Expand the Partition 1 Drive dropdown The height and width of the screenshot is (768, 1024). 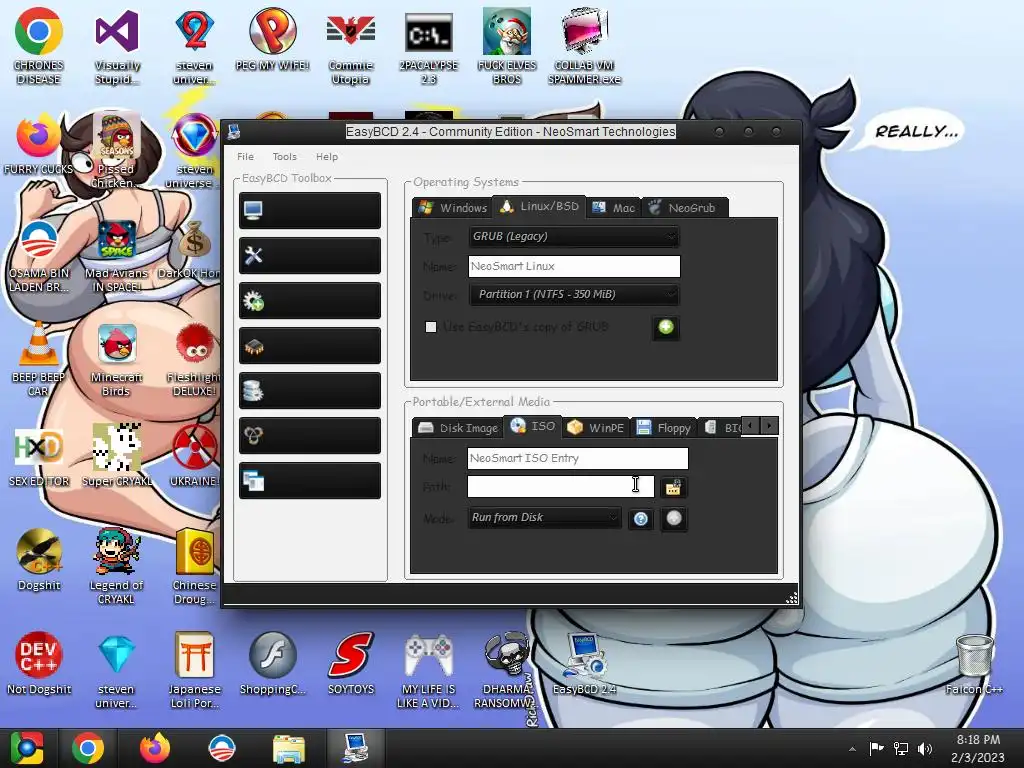coord(574,295)
